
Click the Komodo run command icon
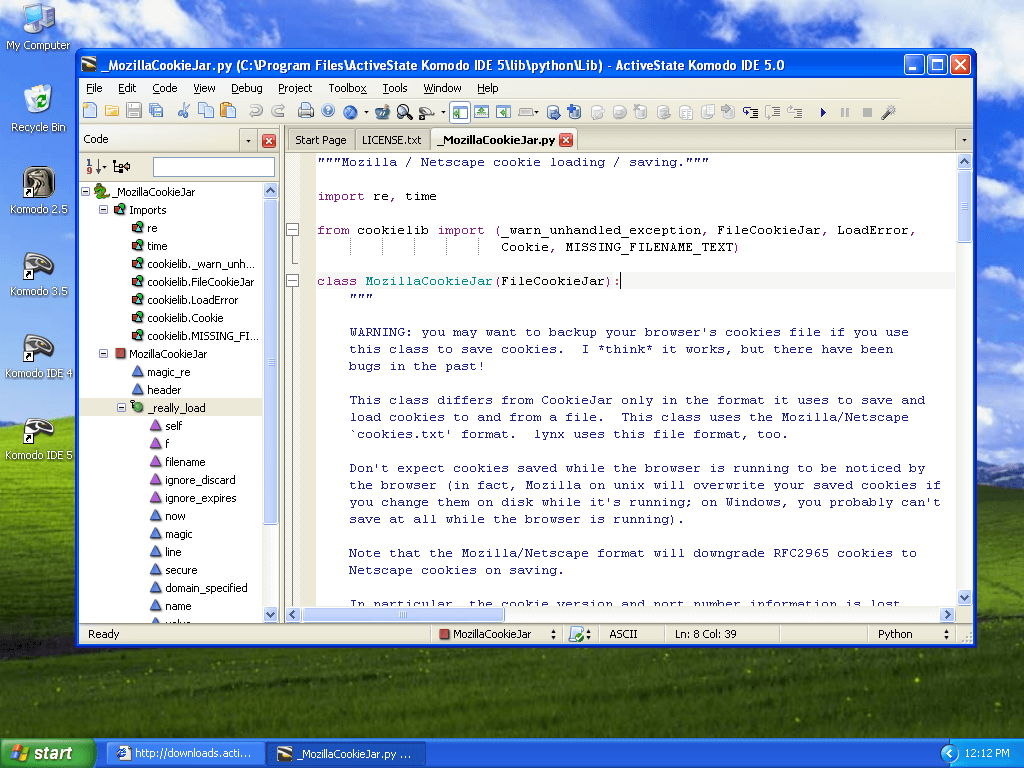click(x=426, y=113)
